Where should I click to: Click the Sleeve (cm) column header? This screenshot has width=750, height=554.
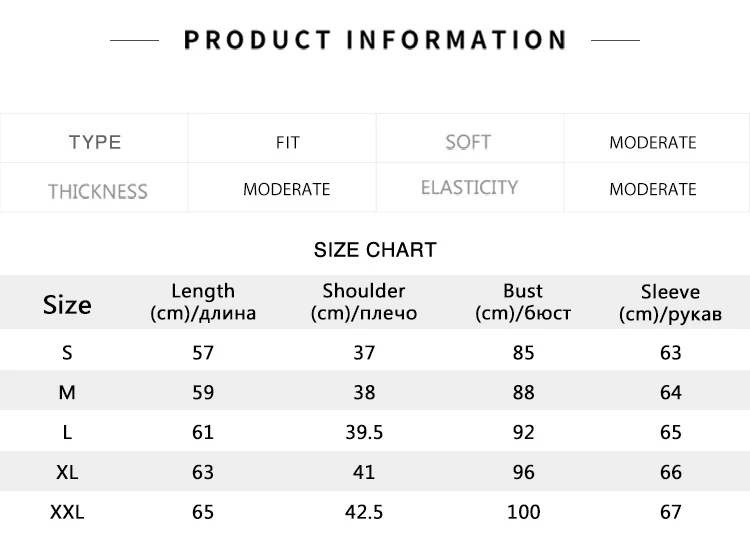[x=670, y=303]
